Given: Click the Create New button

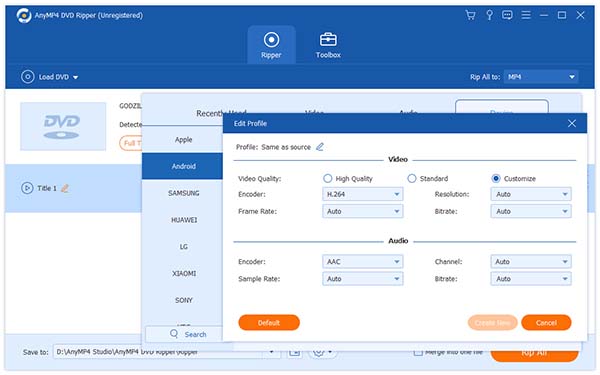Looking at the screenshot, I should [x=492, y=323].
